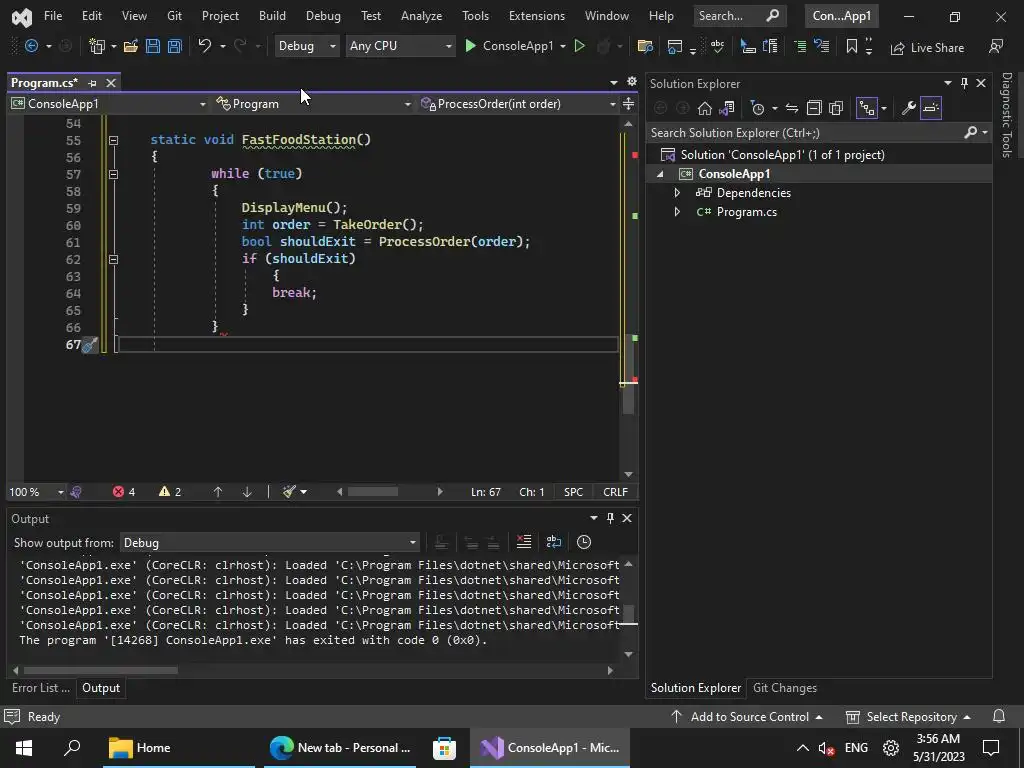Click the Search Solution Explorer input field
Viewport: 1024px width, 768px height.
coord(808,133)
